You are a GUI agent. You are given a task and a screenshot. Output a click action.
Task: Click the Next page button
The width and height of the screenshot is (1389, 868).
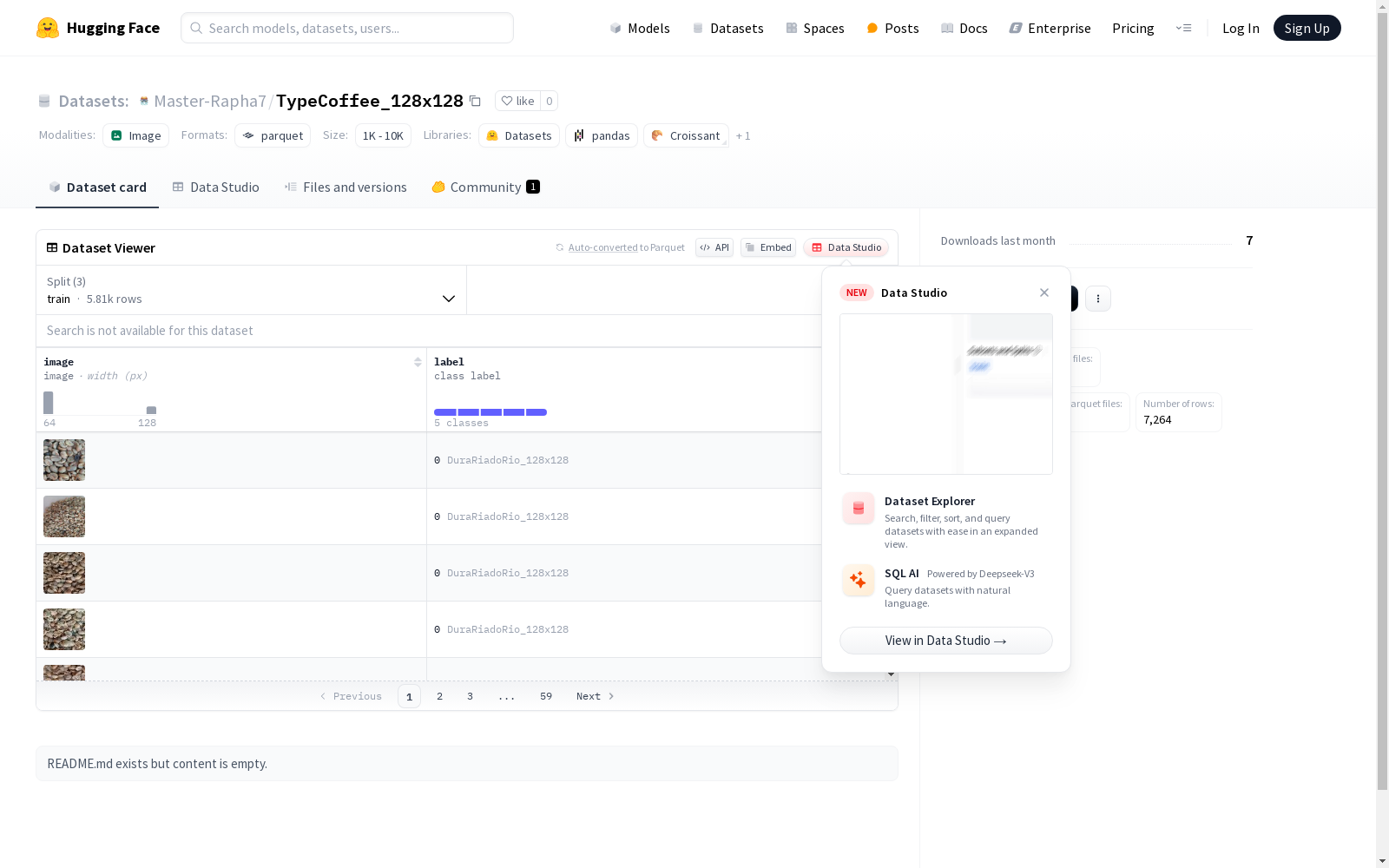pos(596,696)
